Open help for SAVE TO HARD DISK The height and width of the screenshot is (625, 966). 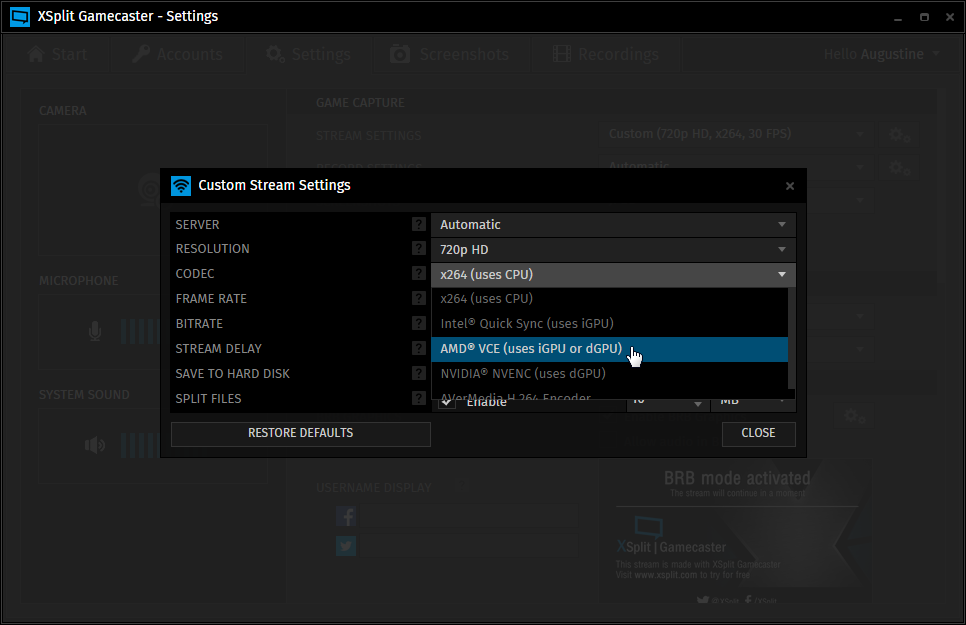(419, 373)
